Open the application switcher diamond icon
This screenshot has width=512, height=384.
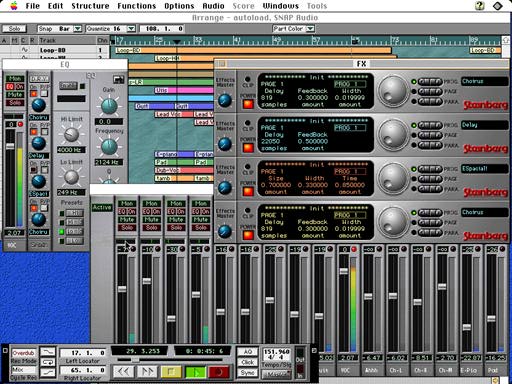498,6
